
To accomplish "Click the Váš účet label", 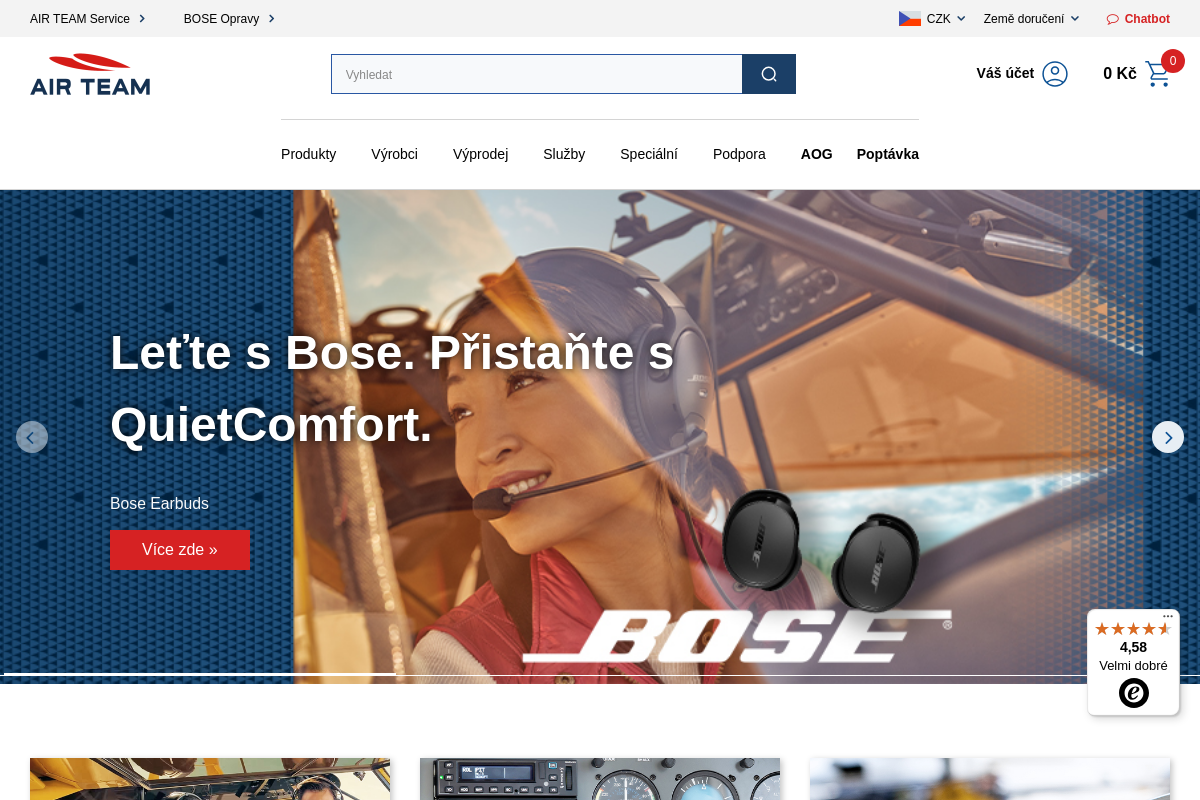I will pos(1005,73).
